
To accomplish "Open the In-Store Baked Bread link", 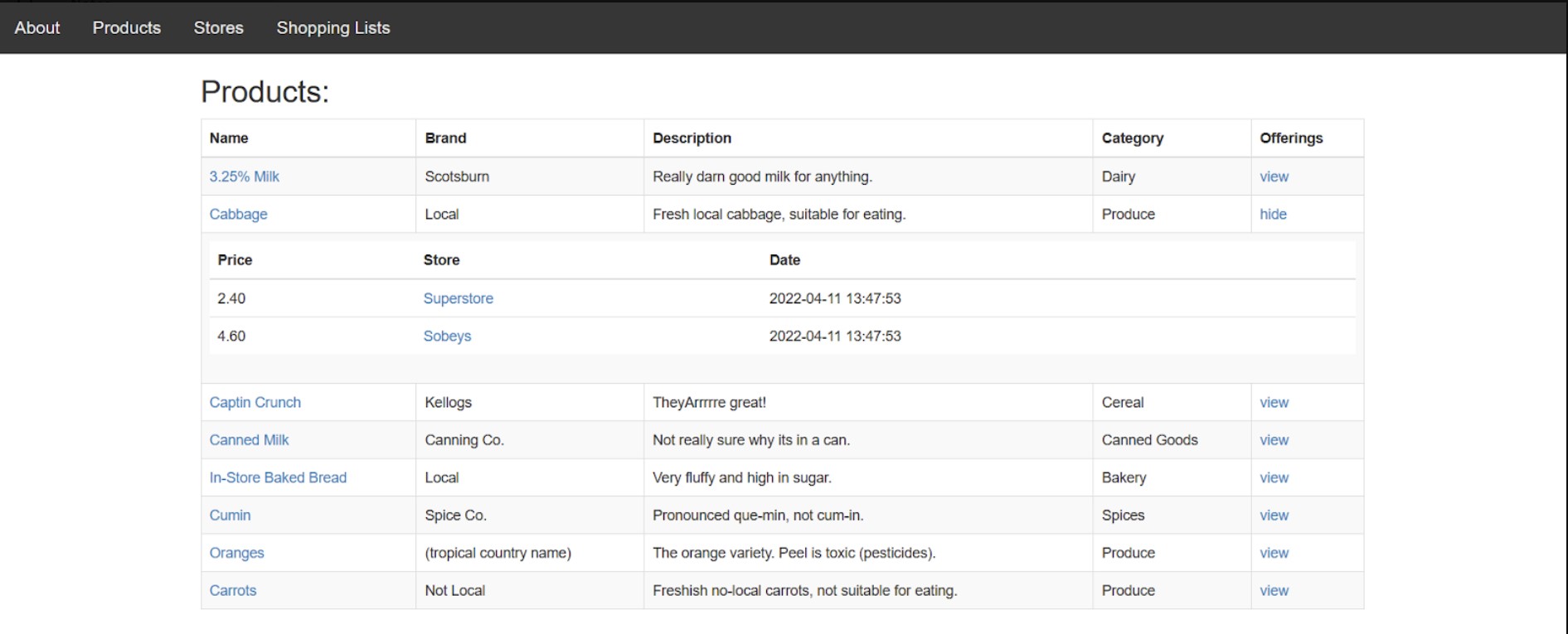I will tap(278, 477).
